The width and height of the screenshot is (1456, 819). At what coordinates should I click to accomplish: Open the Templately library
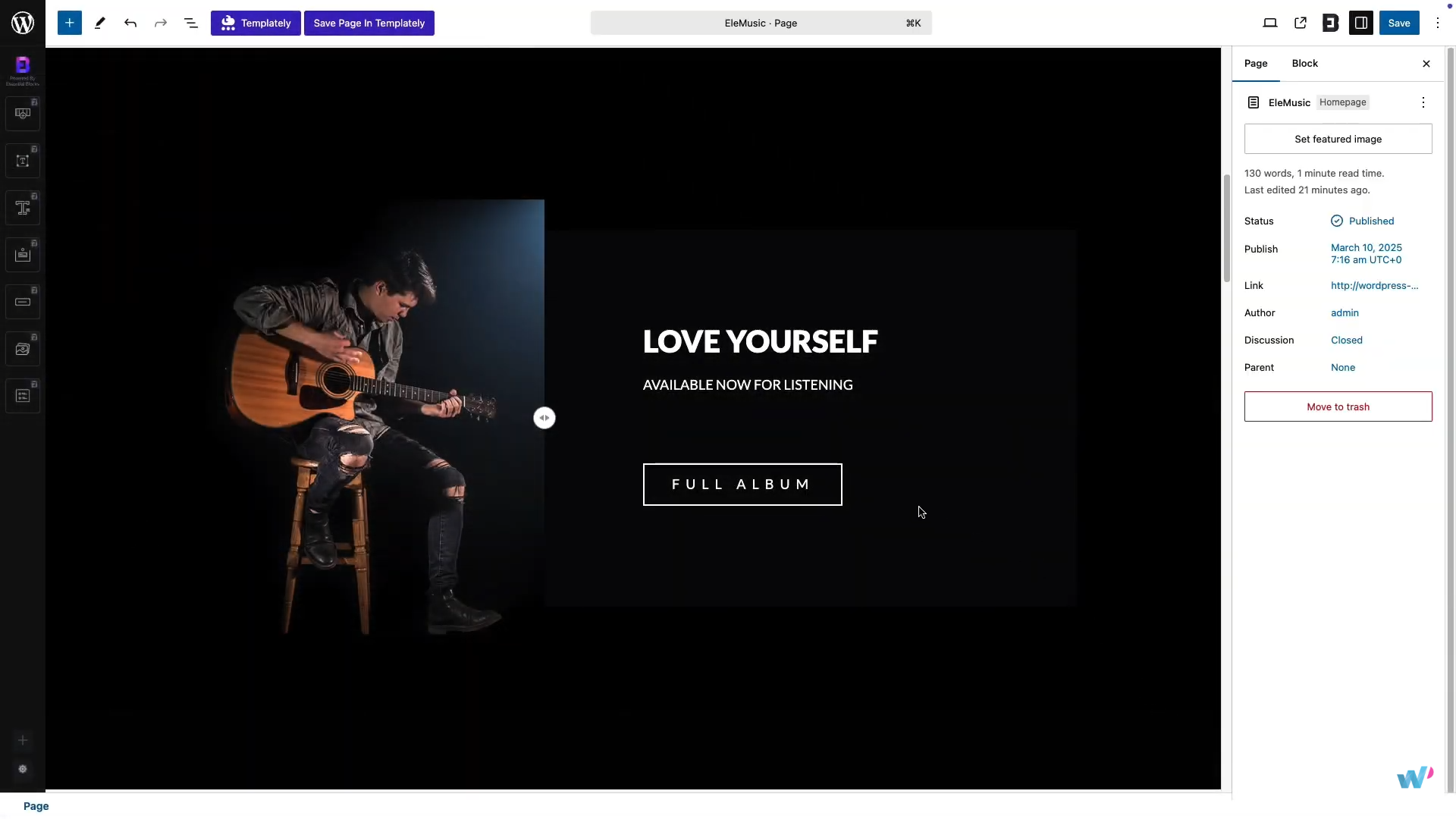point(256,23)
